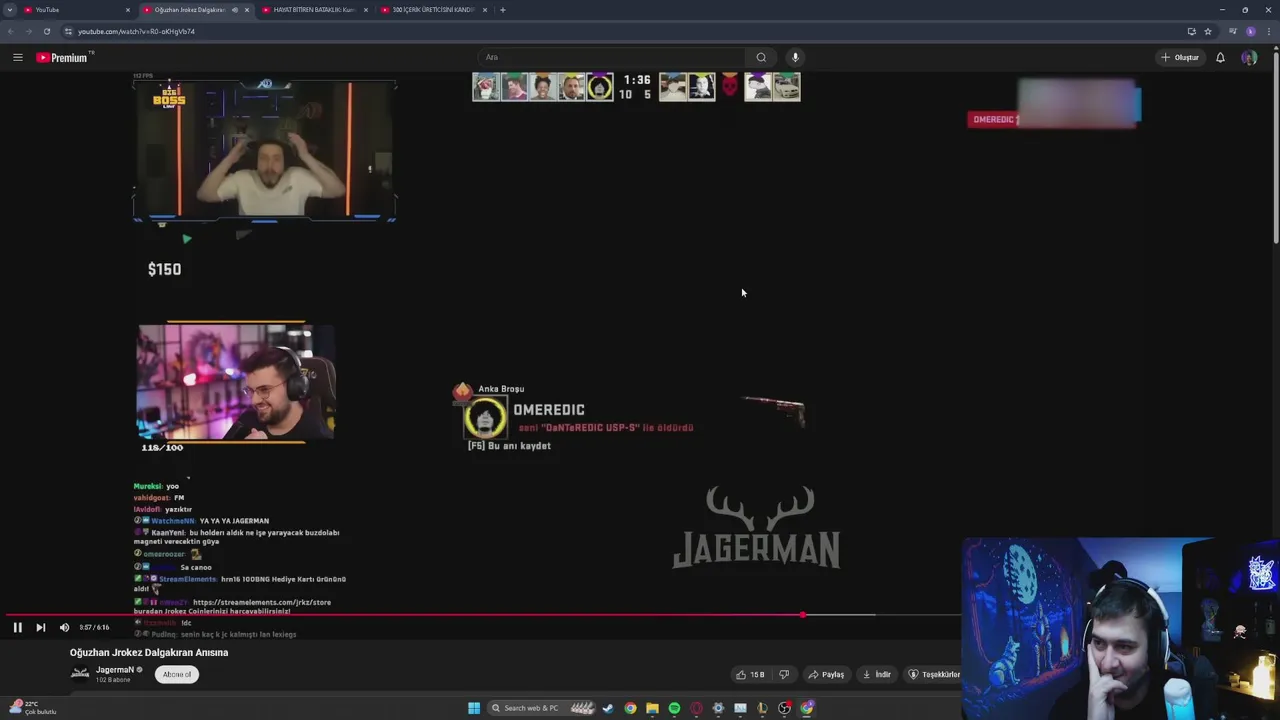
Task: Open the Windows Start menu
Action: (474, 708)
